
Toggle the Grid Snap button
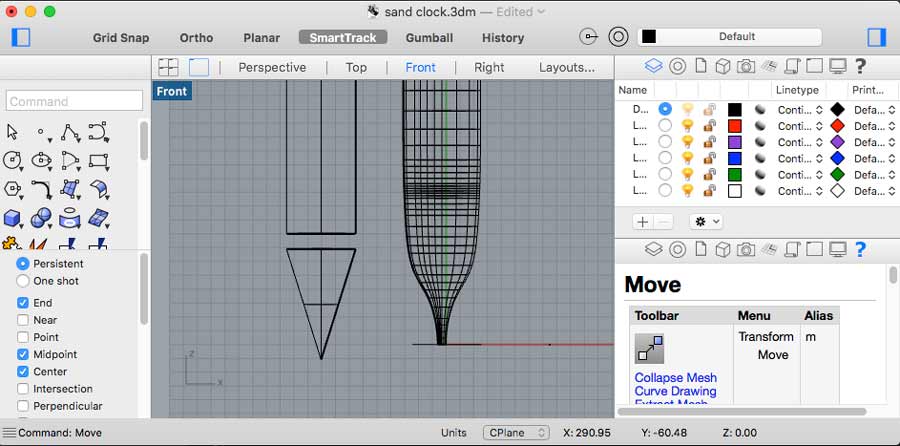click(121, 38)
